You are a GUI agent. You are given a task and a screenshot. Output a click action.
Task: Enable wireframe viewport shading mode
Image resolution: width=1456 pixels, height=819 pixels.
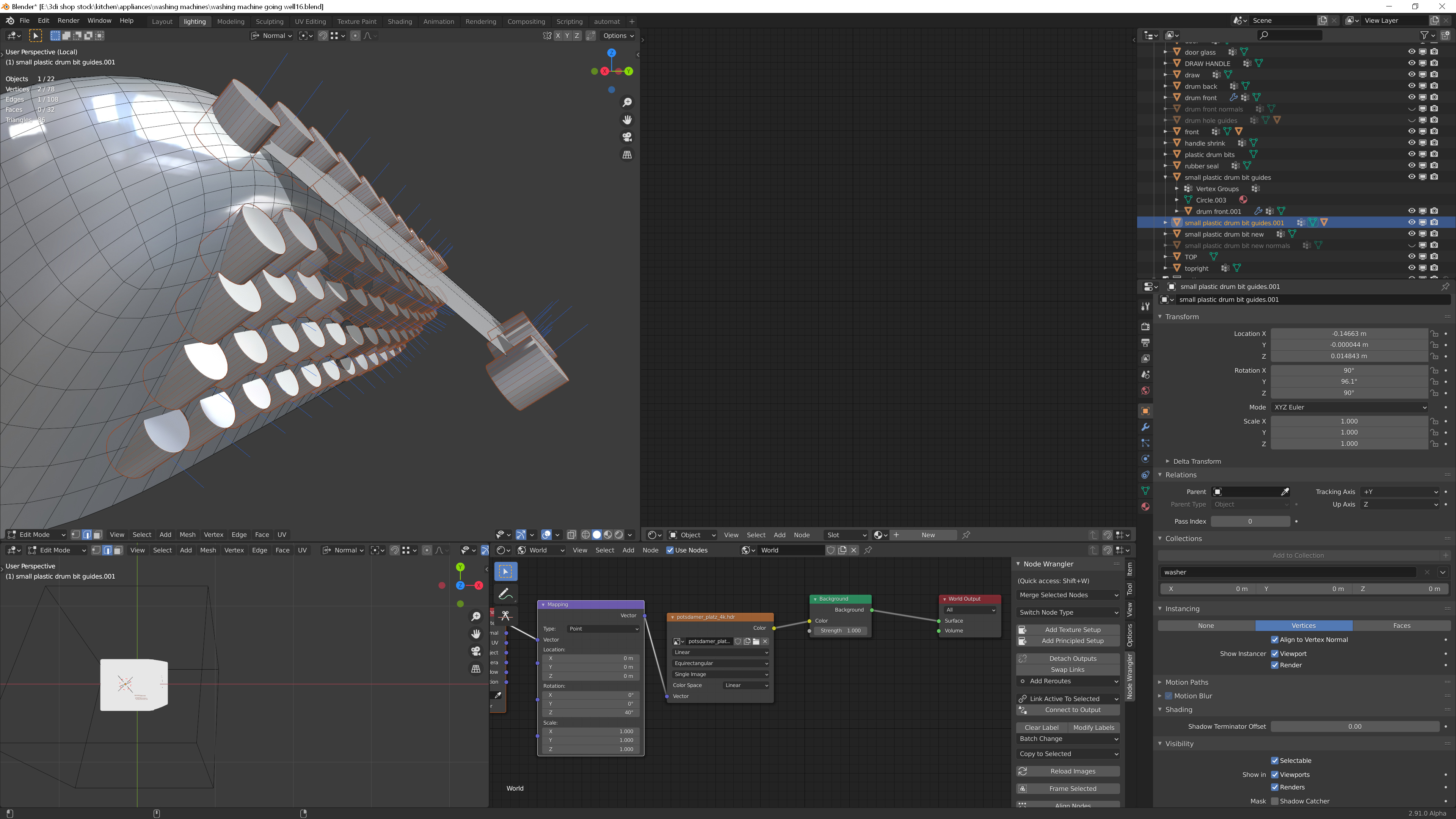585,535
